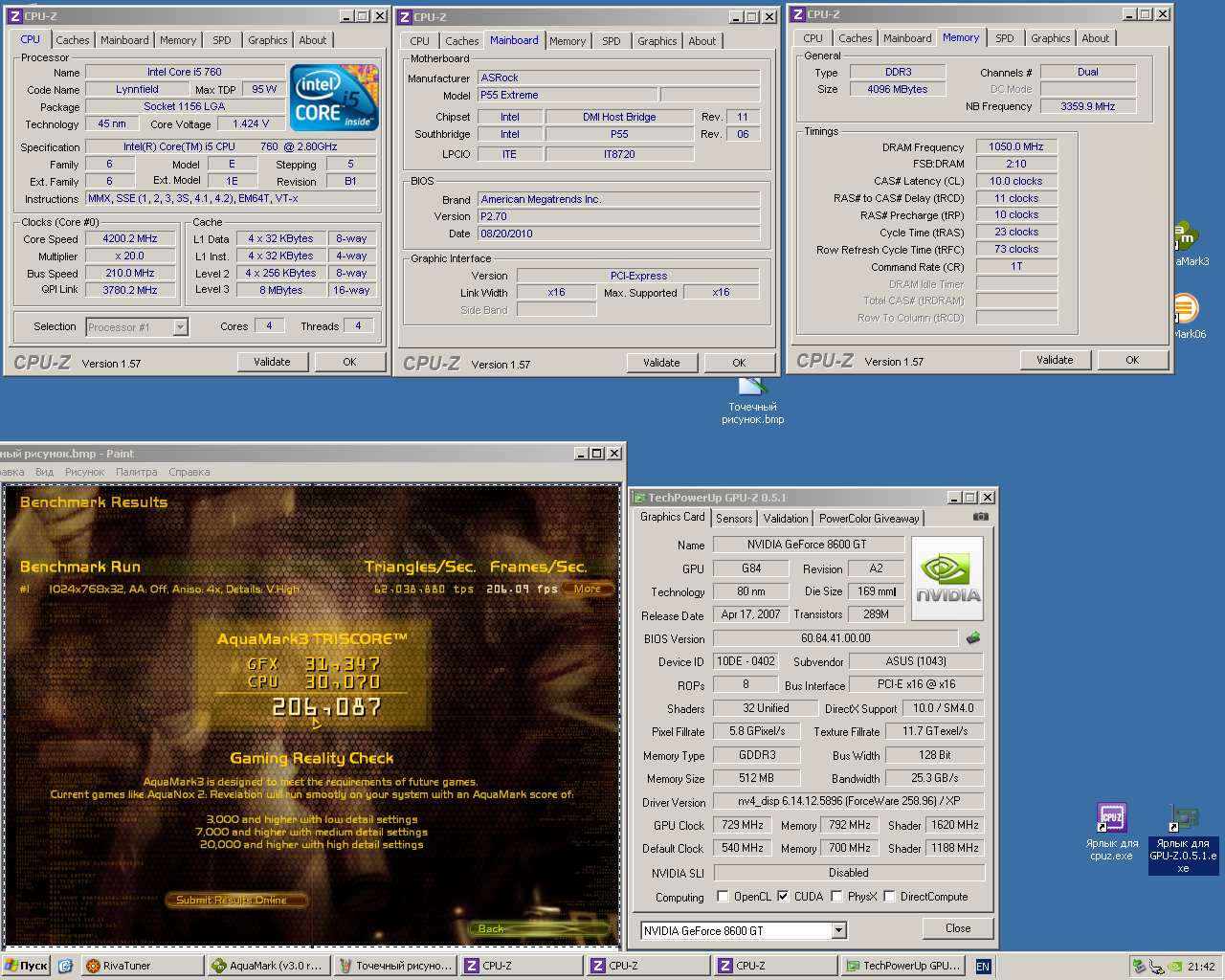The height and width of the screenshot is (980, 1225).
Task: Open the Sensors tab in GPU-Z
Action: (734, 519)
